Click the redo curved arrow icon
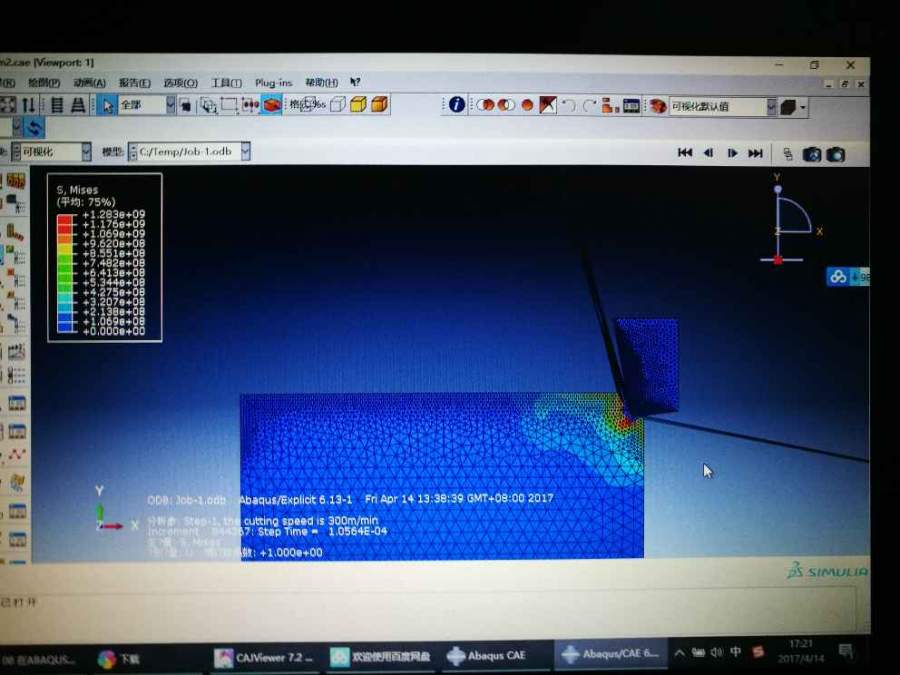The image size is (900, 675). [589, 106]
